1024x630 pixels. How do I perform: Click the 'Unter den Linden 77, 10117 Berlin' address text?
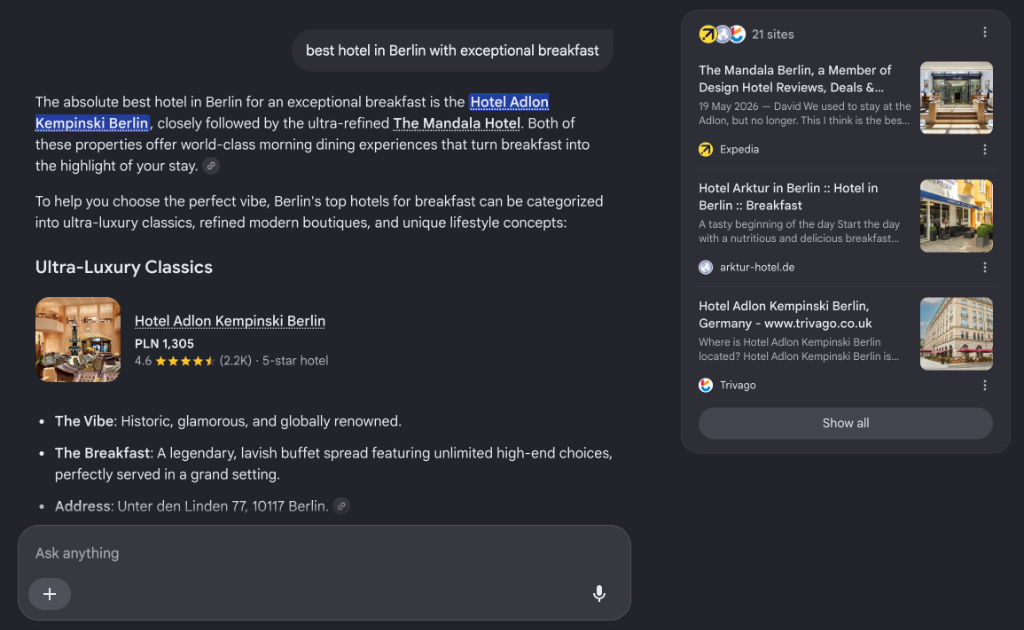pos(223,506)
